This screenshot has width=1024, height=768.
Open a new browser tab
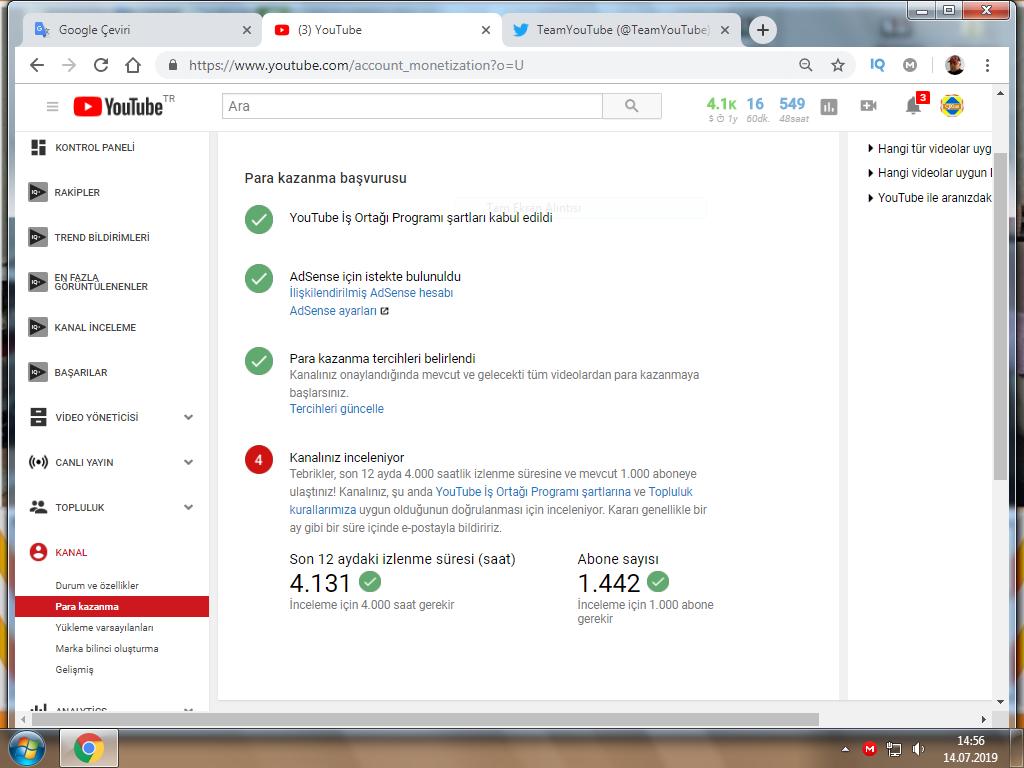763,30
